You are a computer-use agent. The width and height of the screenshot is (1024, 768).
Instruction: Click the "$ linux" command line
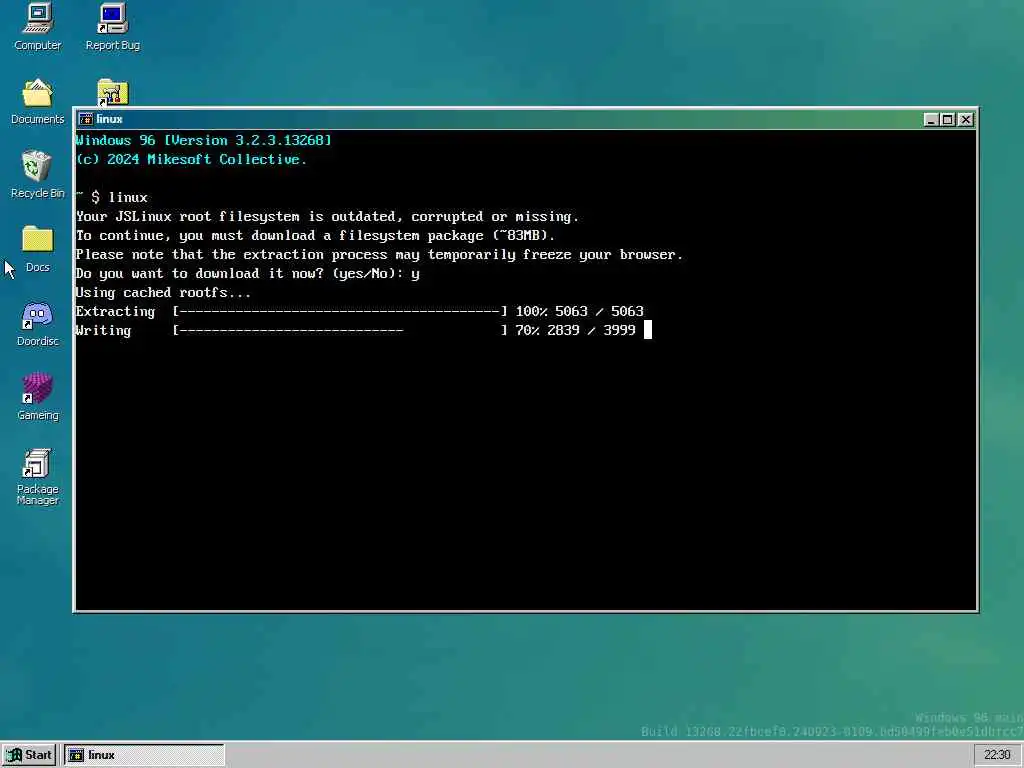tap(119, 197)
